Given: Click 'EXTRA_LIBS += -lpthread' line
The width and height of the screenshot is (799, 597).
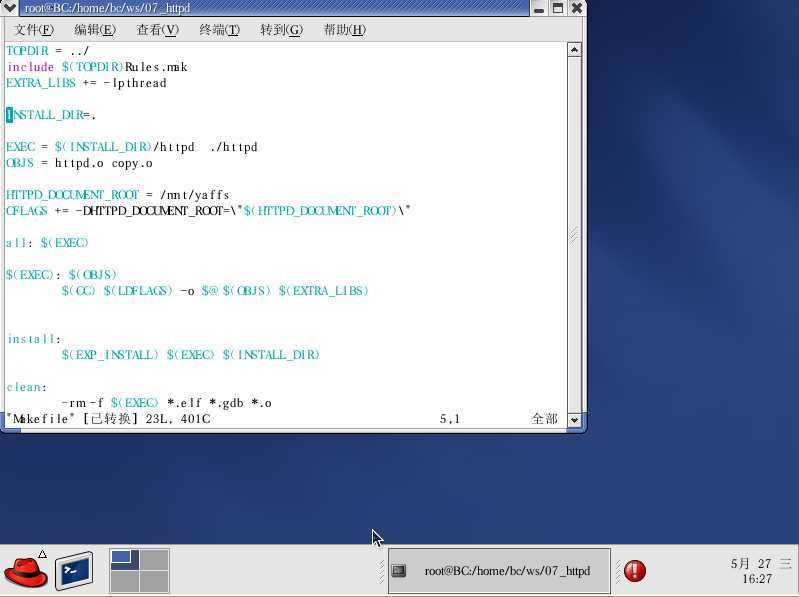Looking at the screenshot, I should (86, 83).
